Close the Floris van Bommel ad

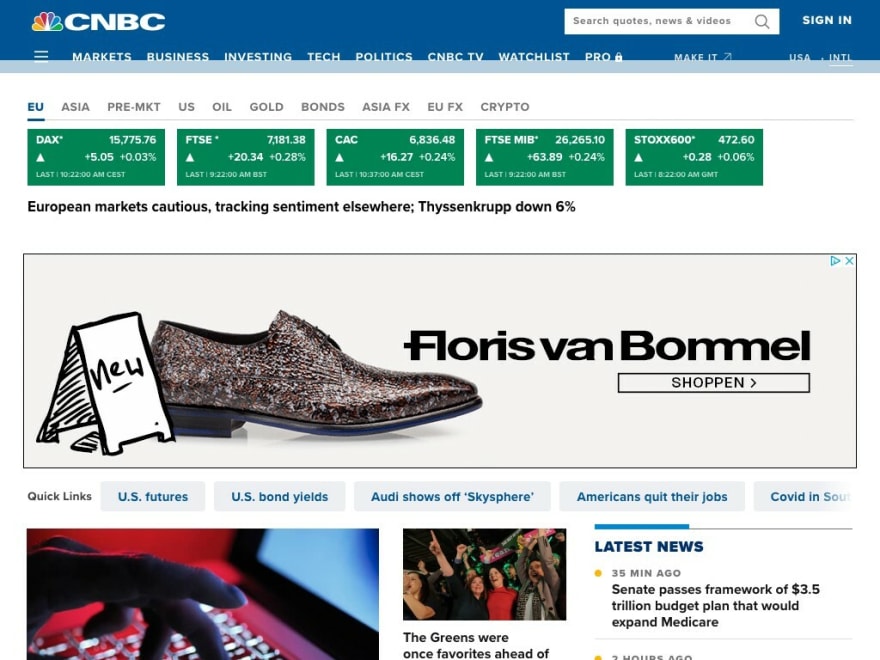(x=850, y=260)
